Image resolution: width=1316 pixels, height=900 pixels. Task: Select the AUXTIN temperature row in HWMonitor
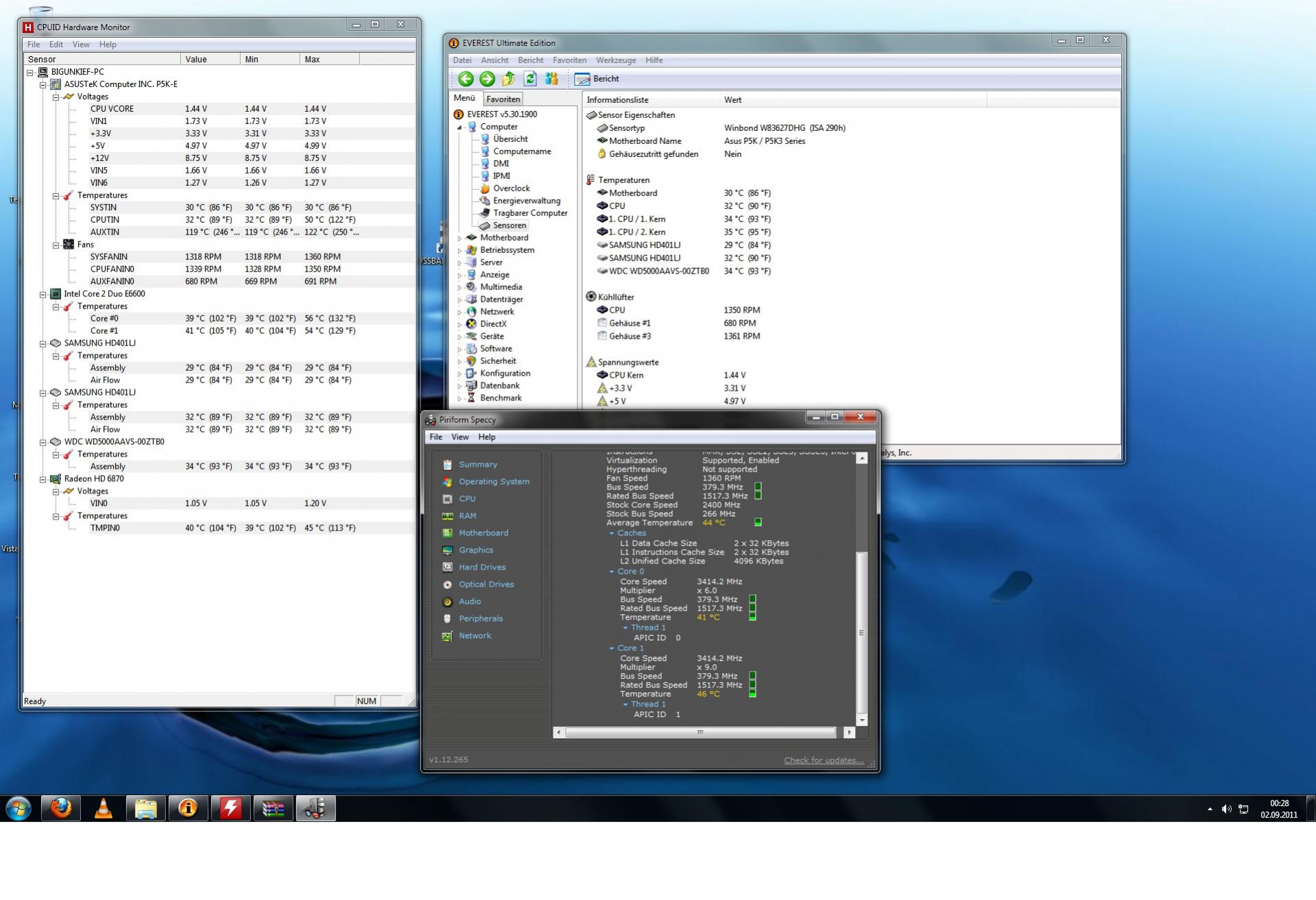pyautogui.click(x=219, y=232)
